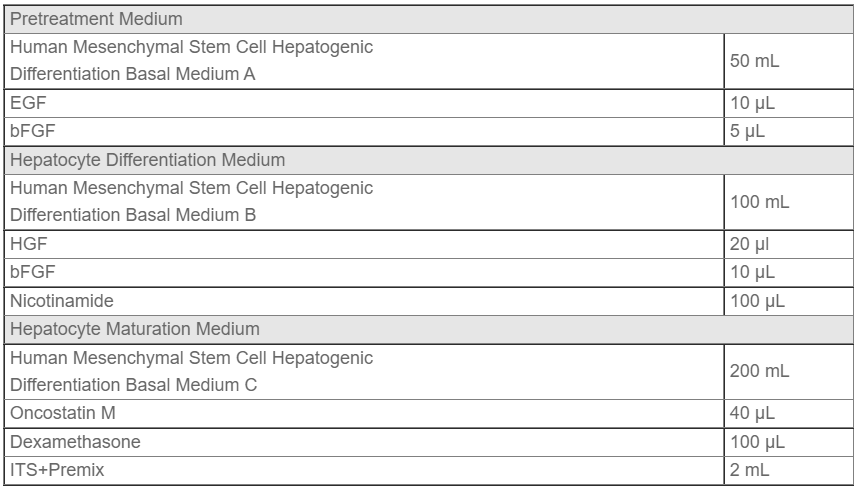The height and width of the screenshot is (489, 858).
Task: Click the 200 mL volume cell
Action: [789, 371]
